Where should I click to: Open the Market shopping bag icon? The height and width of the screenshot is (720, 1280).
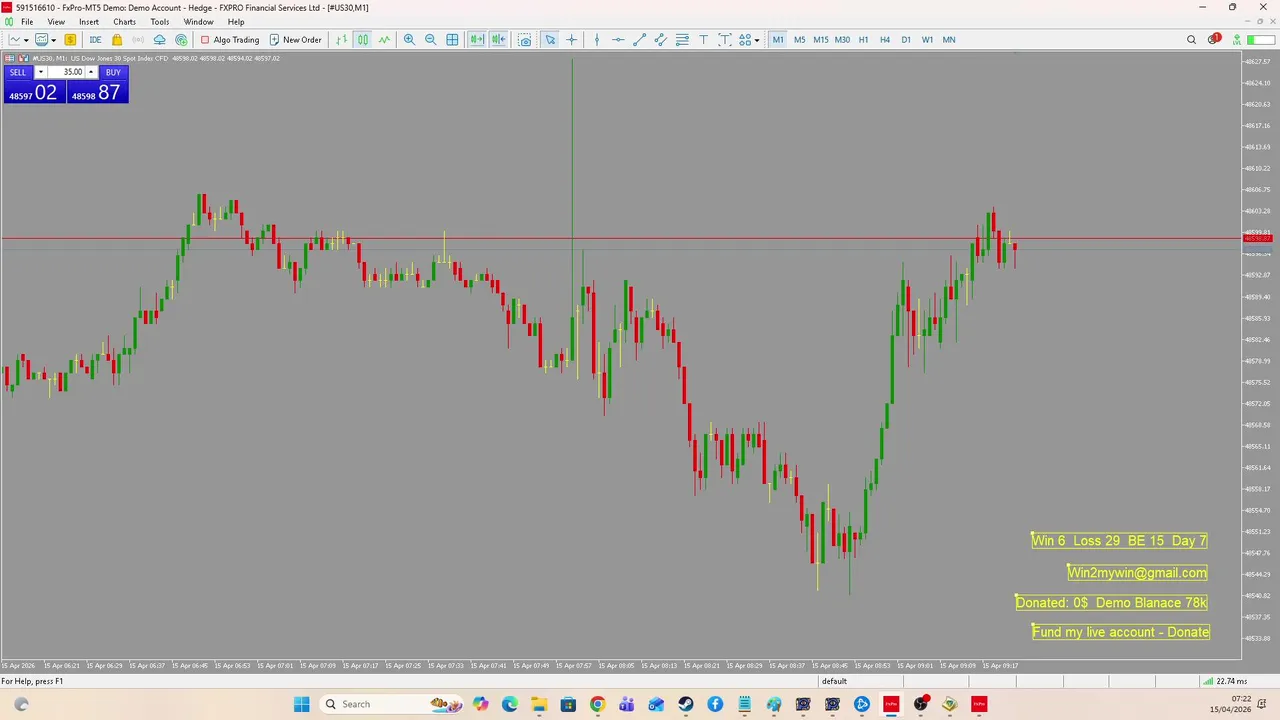tap(117, 40)
